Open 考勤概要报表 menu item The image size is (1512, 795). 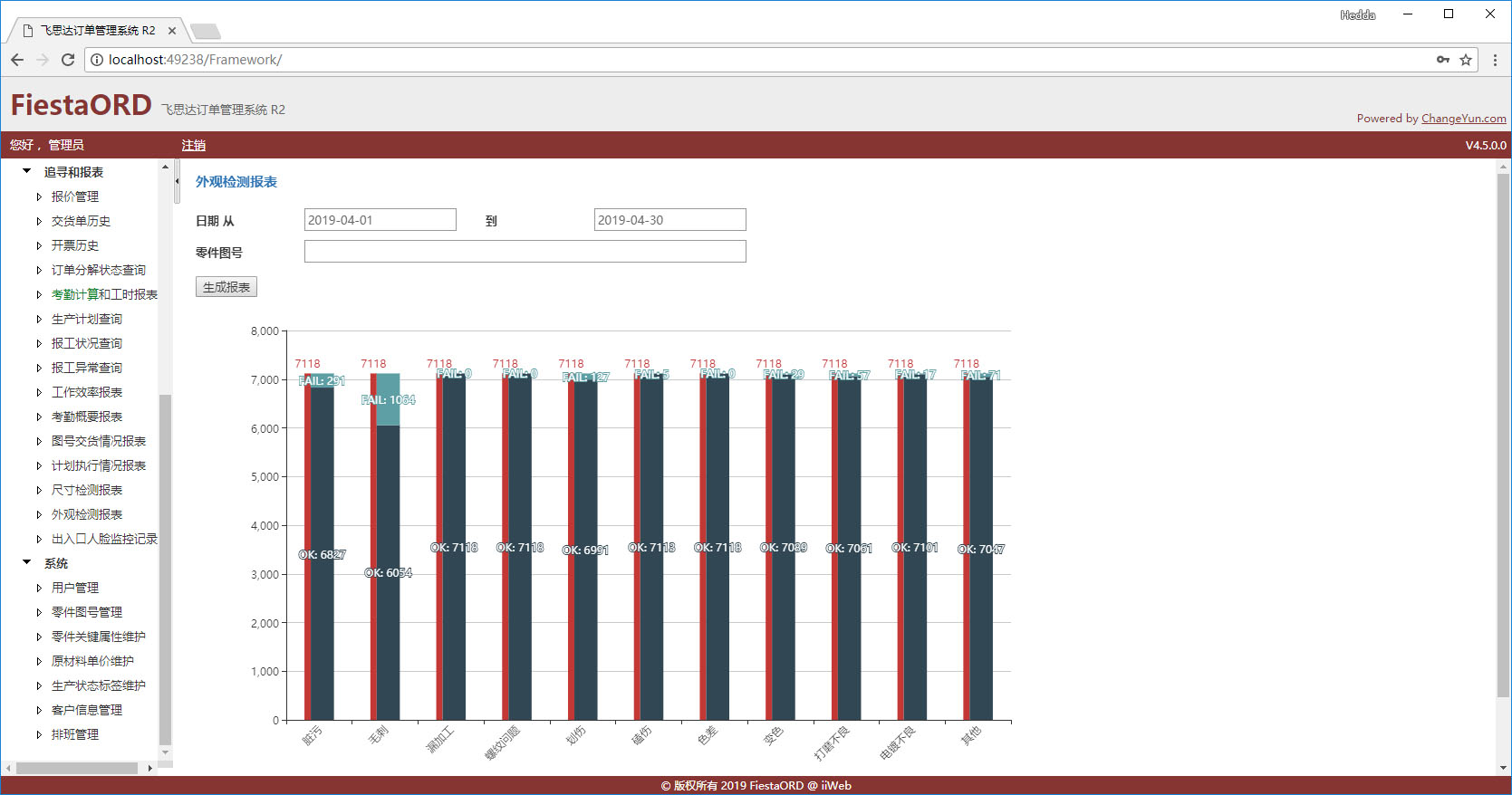tap(87, 417)
